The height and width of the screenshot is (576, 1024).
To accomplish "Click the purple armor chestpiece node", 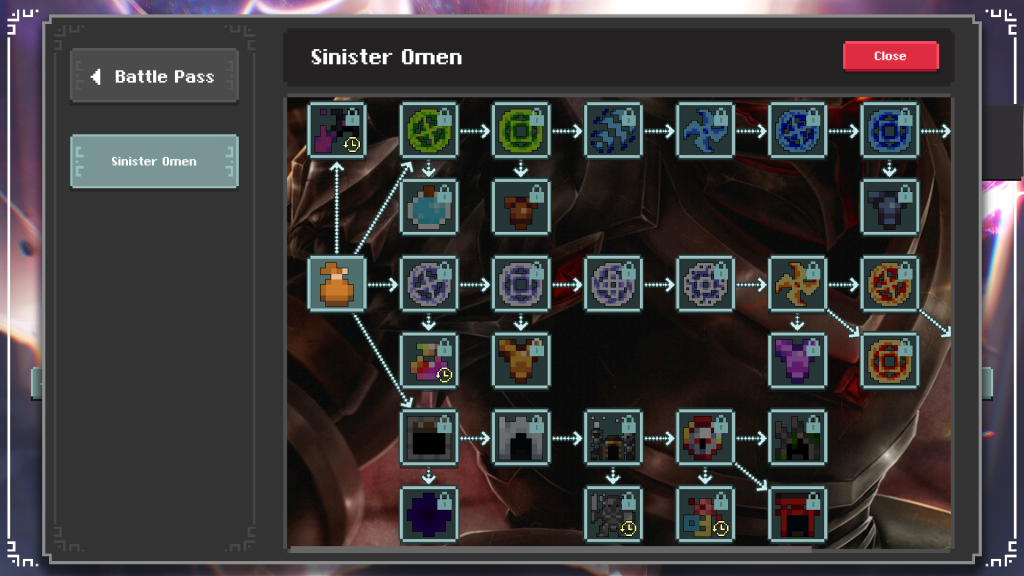I will [x=797, y=360].
